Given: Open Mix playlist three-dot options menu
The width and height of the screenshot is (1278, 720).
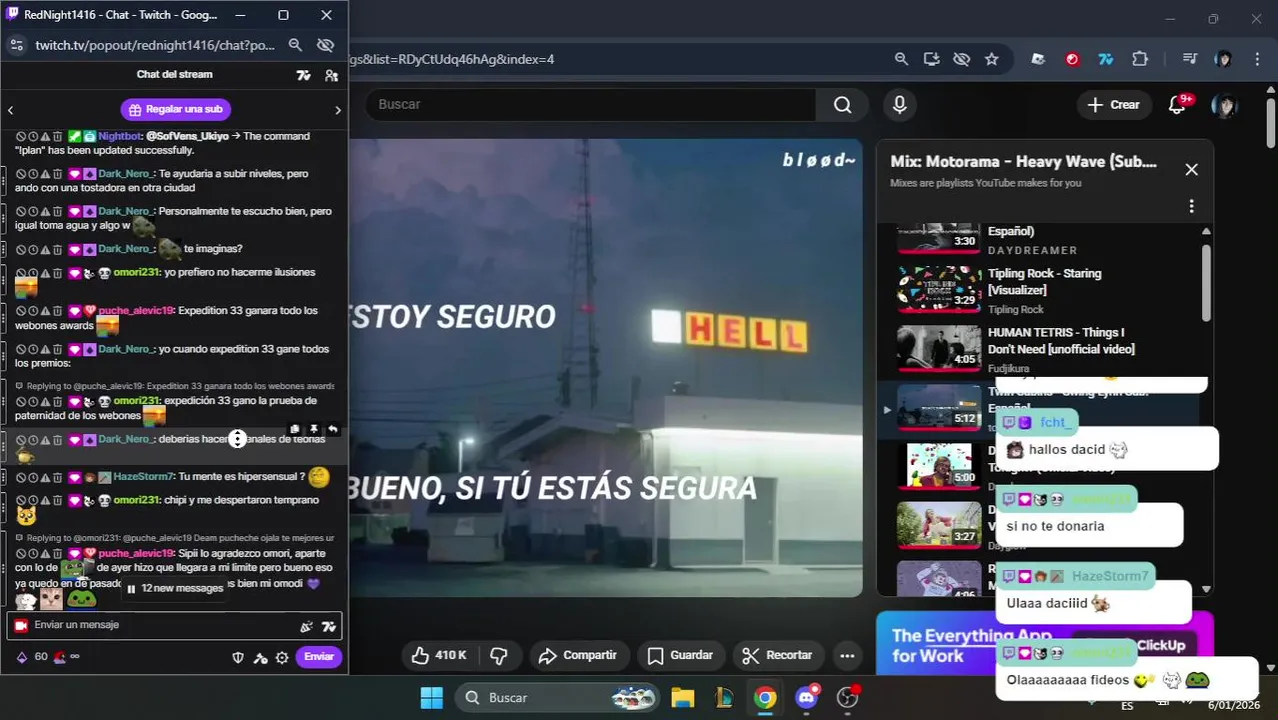Looking at the screenshot, I should [x=1191, y=206].
